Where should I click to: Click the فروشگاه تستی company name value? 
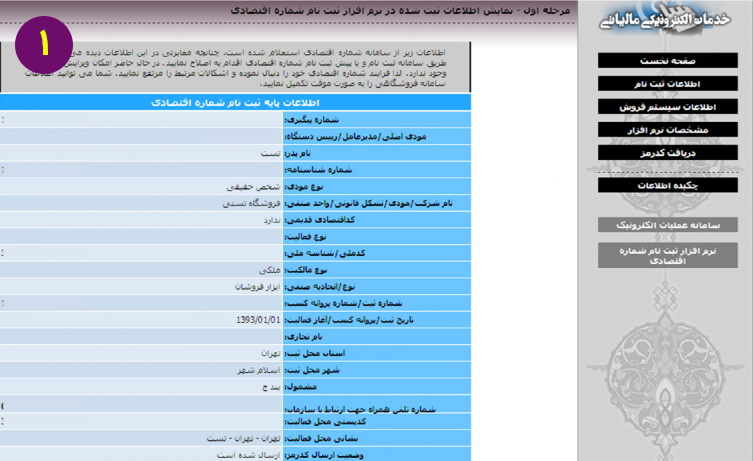251,204
